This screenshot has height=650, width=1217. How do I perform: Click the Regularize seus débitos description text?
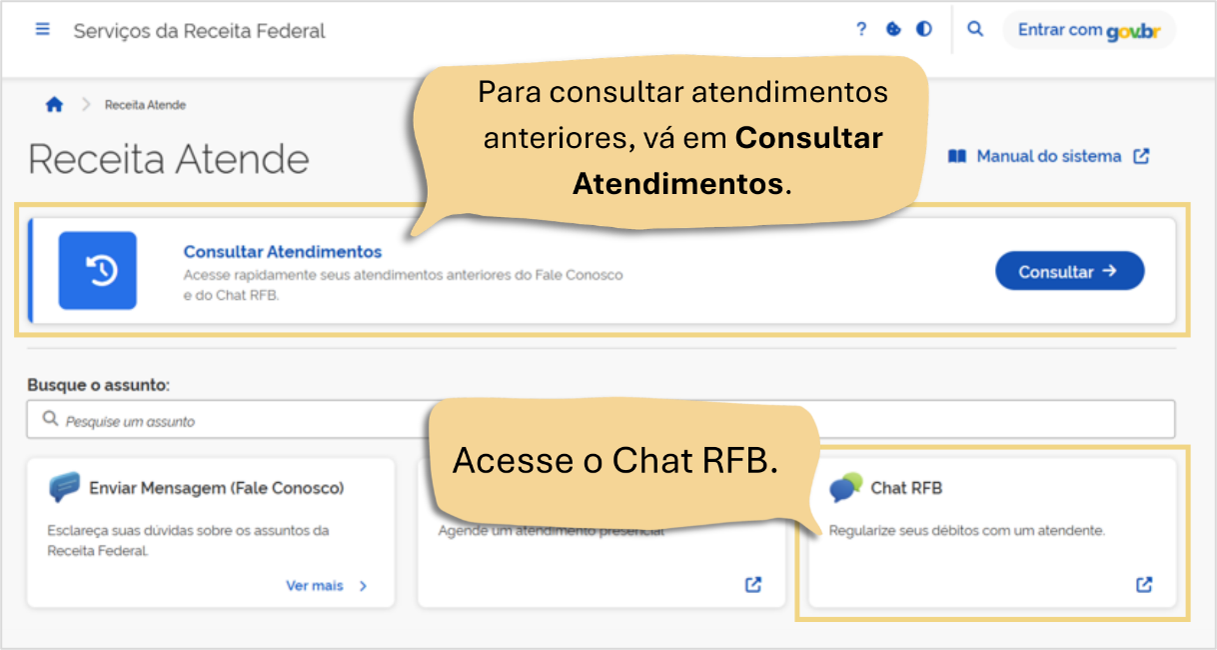pos(967,531)
